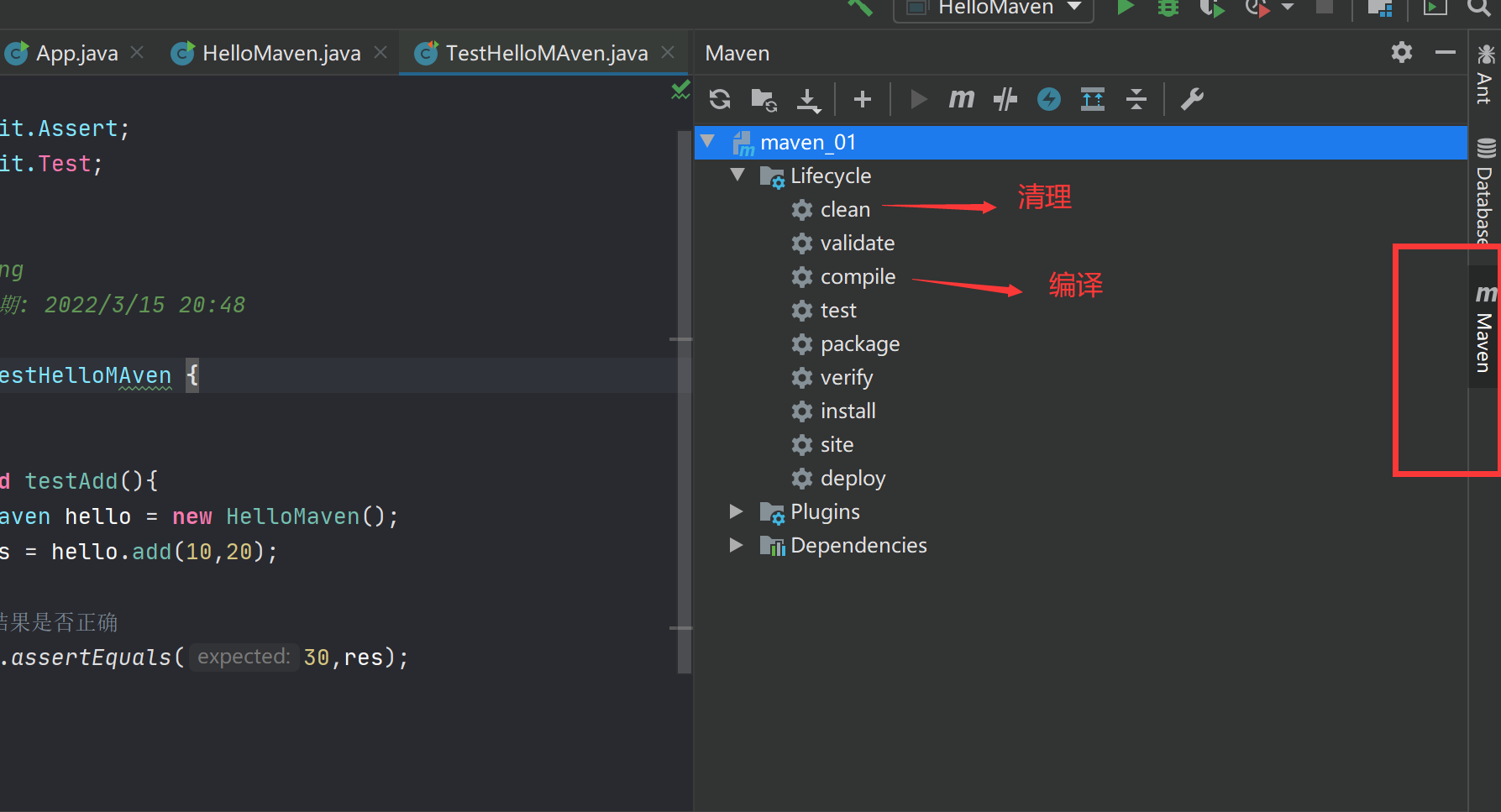Click the 'expected:' parameter hint

tap(244, 657)
